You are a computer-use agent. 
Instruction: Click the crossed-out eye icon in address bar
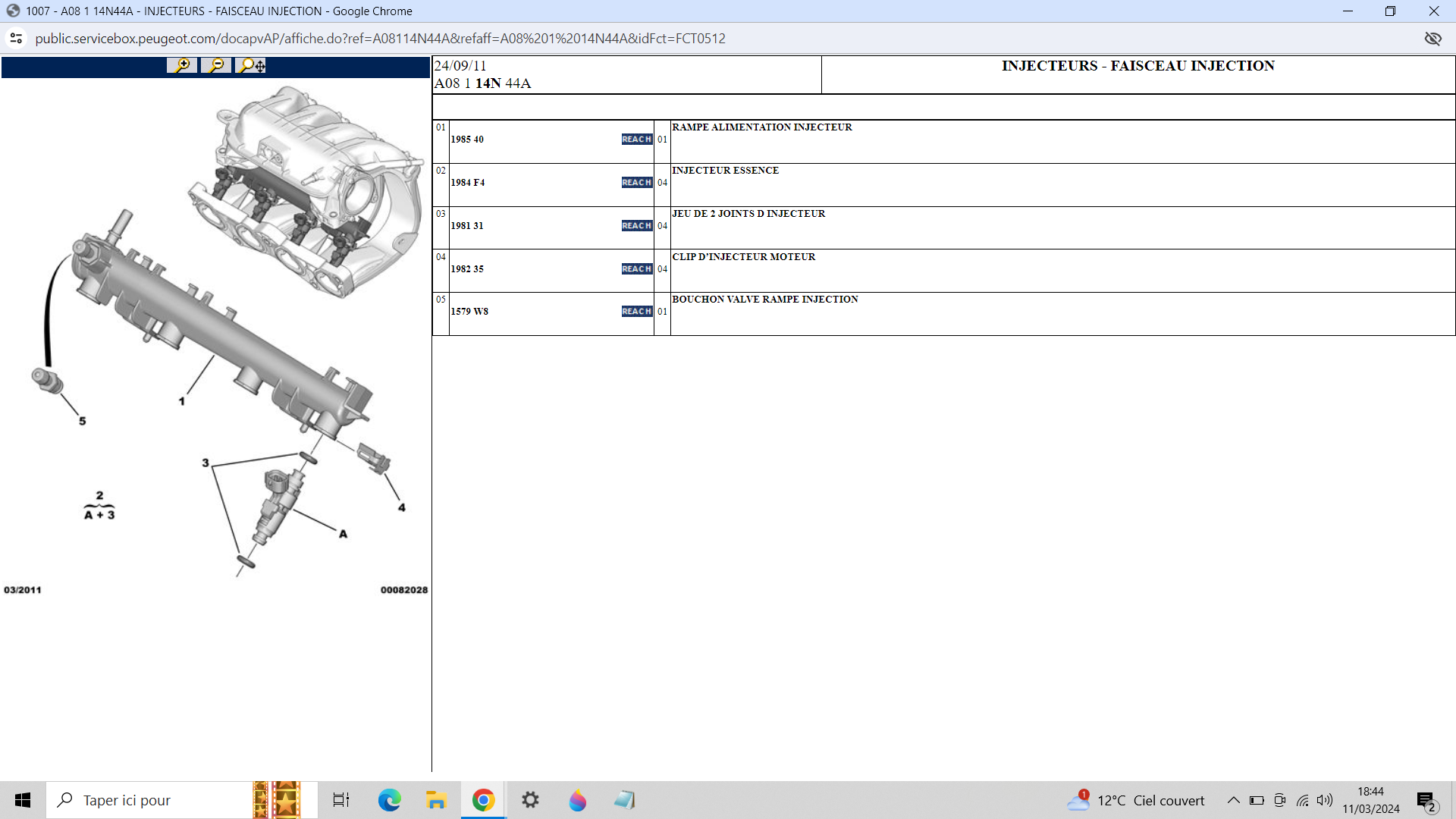click(1432, 39)
